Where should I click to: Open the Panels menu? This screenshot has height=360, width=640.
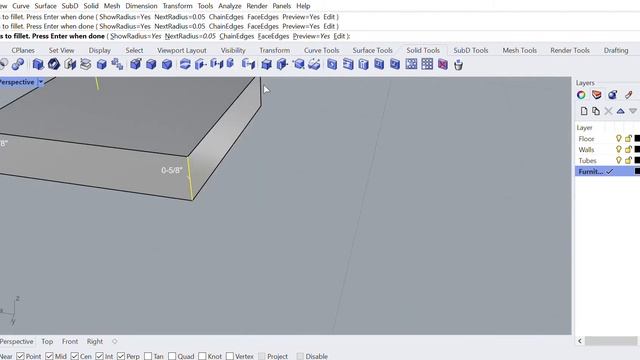click(x=281, y=6)
